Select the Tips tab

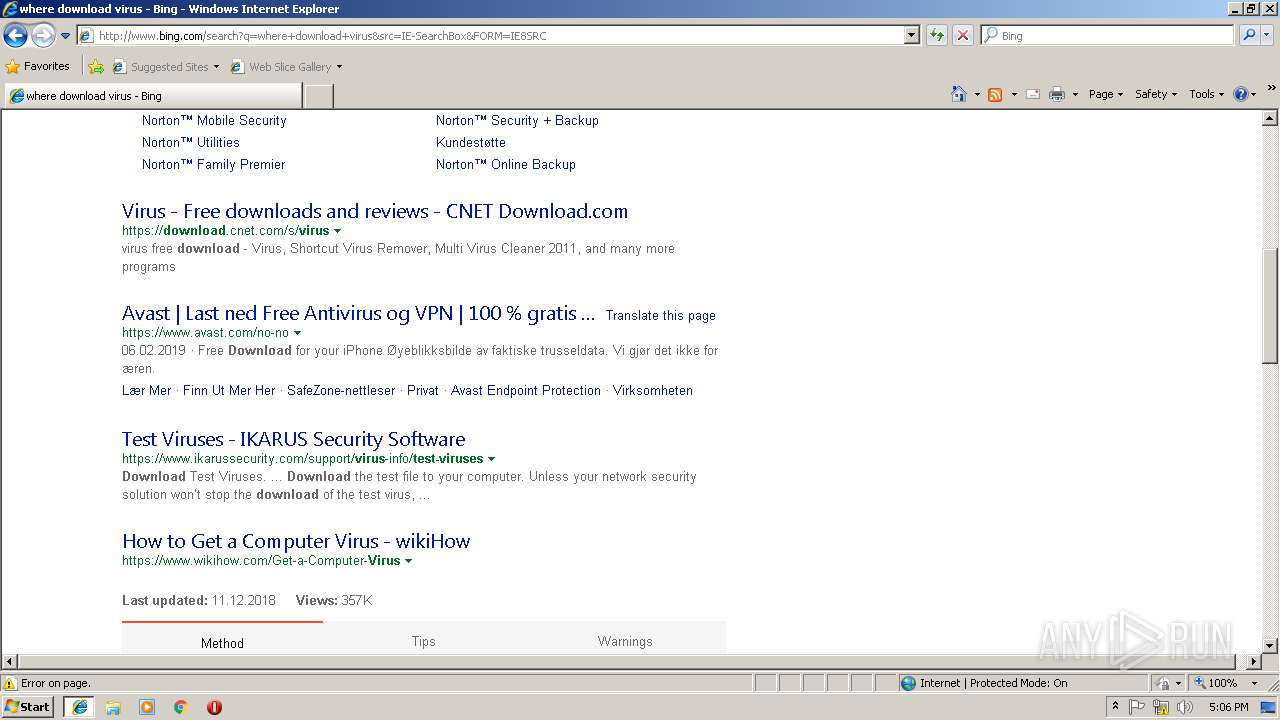pyautogui.click(x=424, y=641)
